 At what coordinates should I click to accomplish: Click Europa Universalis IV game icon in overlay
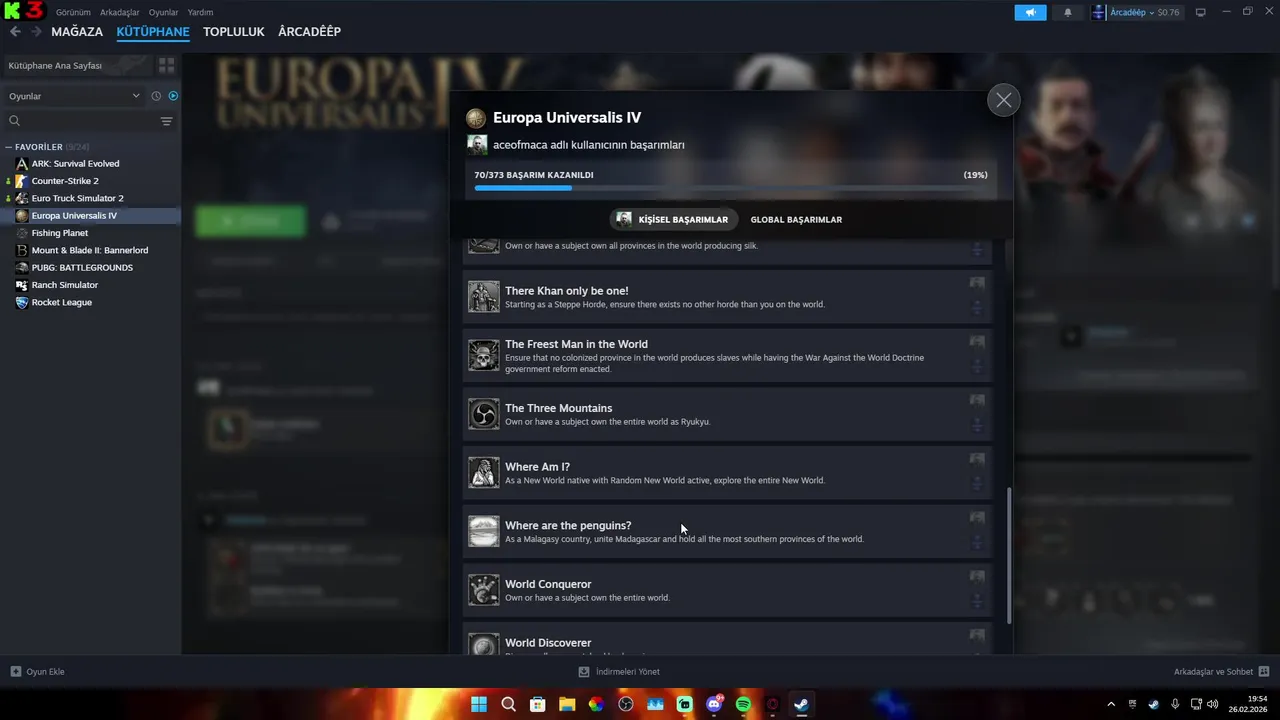coord(476,118)
